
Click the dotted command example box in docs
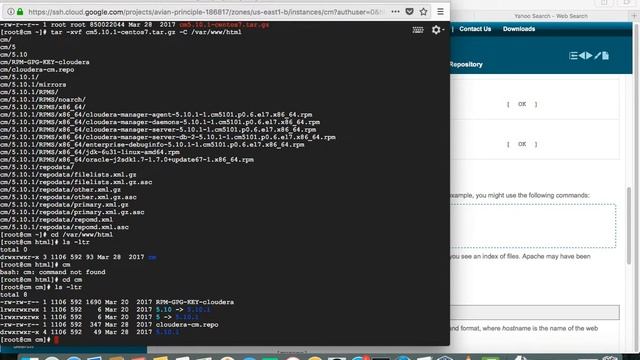point(533,226)
